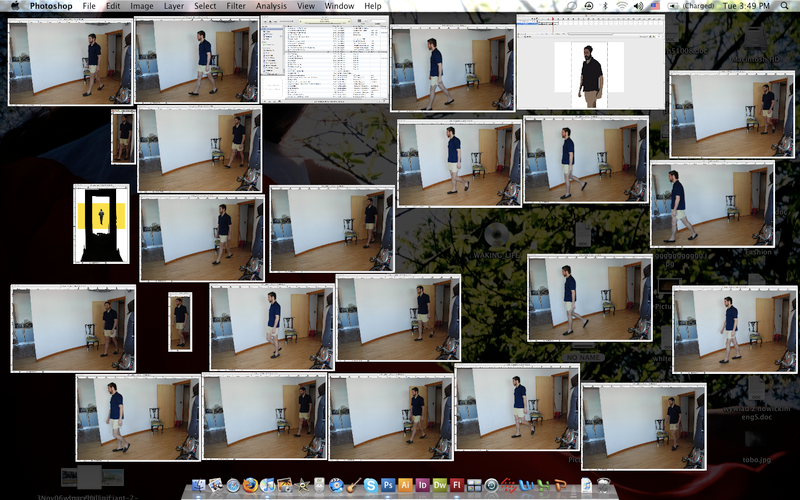Open the Analysis menu
This screenshot has width=800, height=500.
271,6
